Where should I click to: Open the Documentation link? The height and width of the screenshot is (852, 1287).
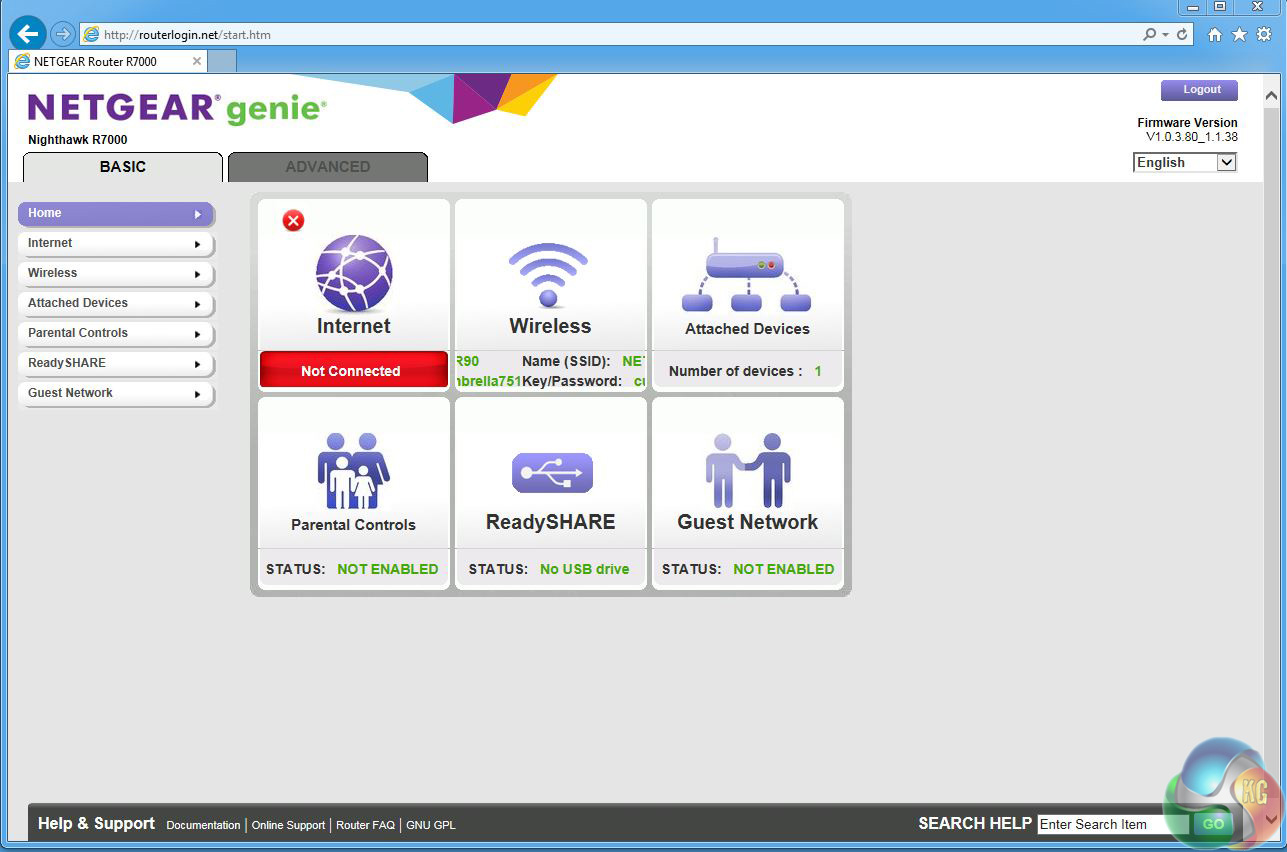point(203,825)
